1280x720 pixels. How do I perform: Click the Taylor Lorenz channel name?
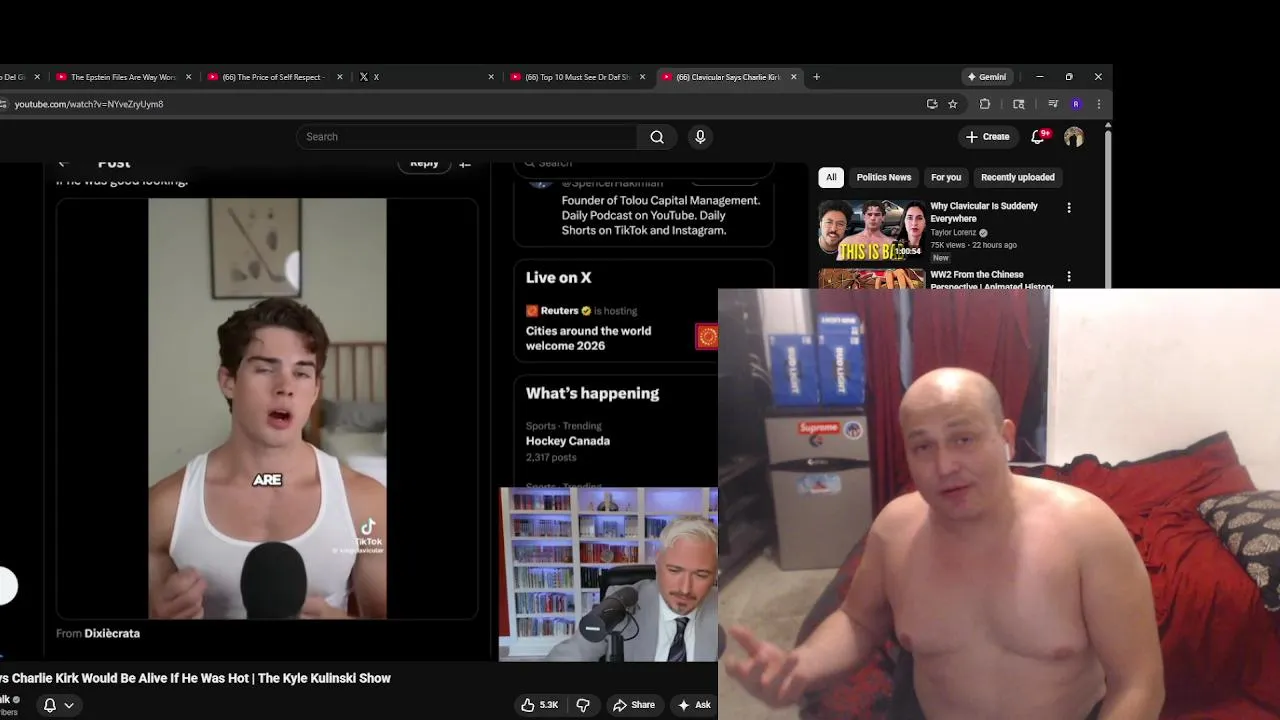[953, 232]
